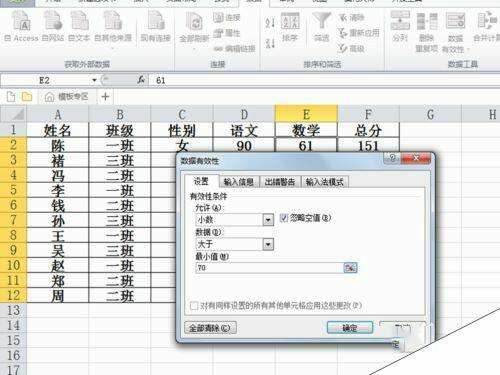Click the 自文本 (From Text) icon
This screenshot has height=375, width=500.
(x=79, y=21)
